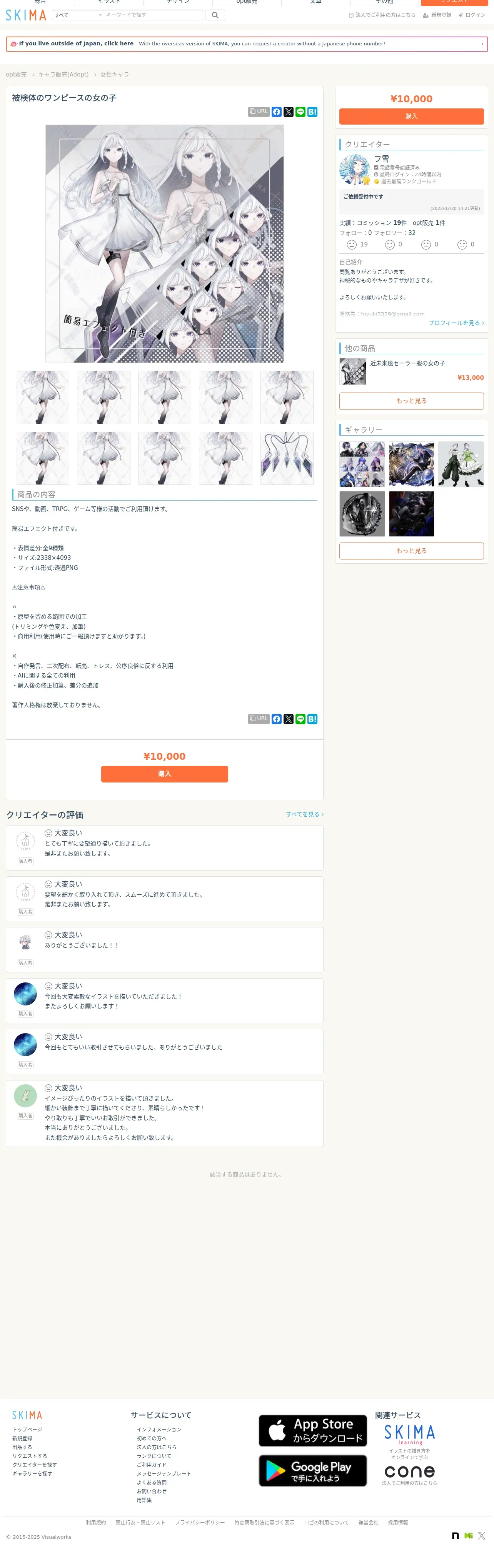Open footer ランクについて link
The image size is (494, 1568).
(x=154, y=1456)
